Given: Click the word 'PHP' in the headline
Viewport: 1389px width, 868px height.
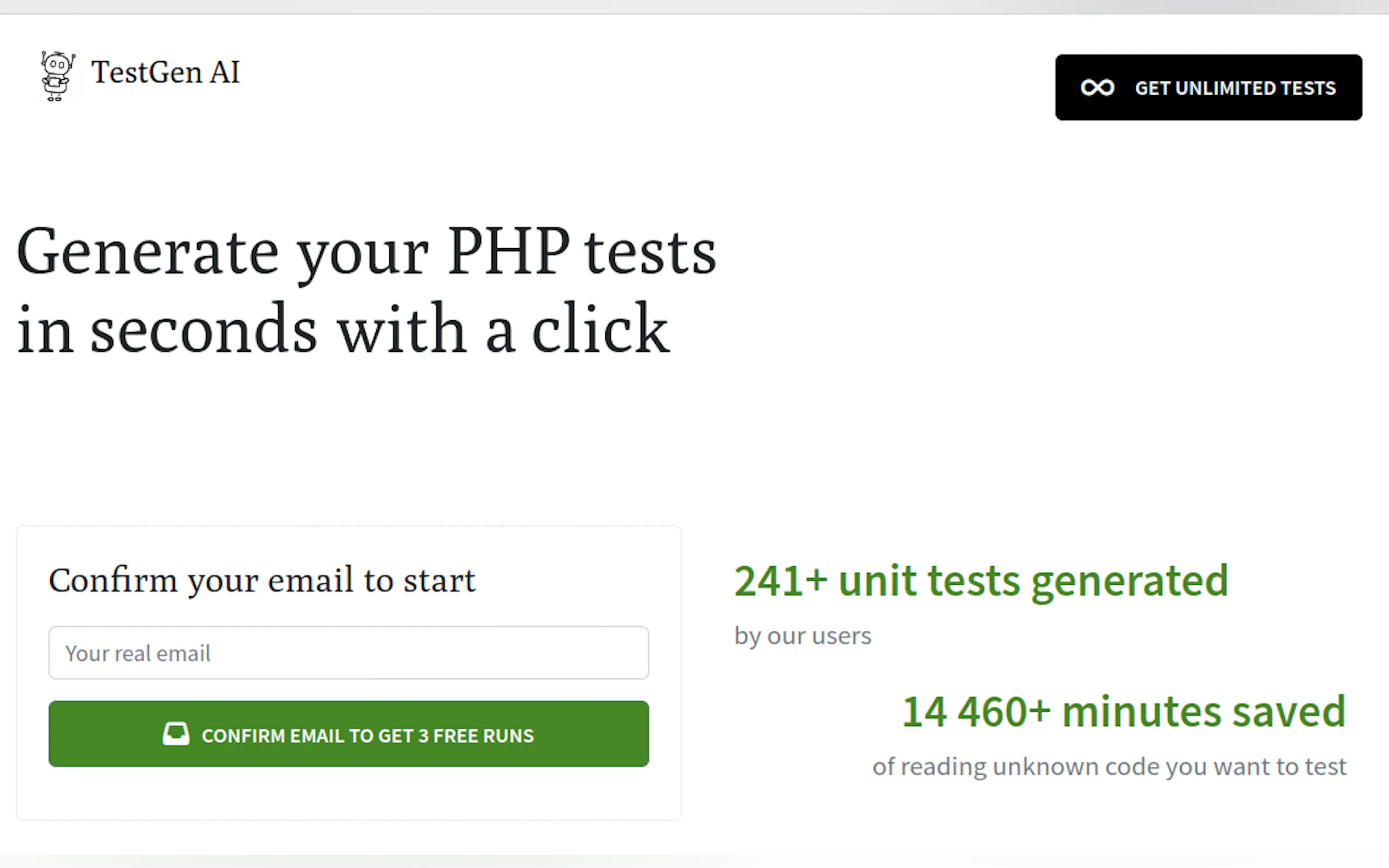Looking at the screenshot, I should coord(508,251).
